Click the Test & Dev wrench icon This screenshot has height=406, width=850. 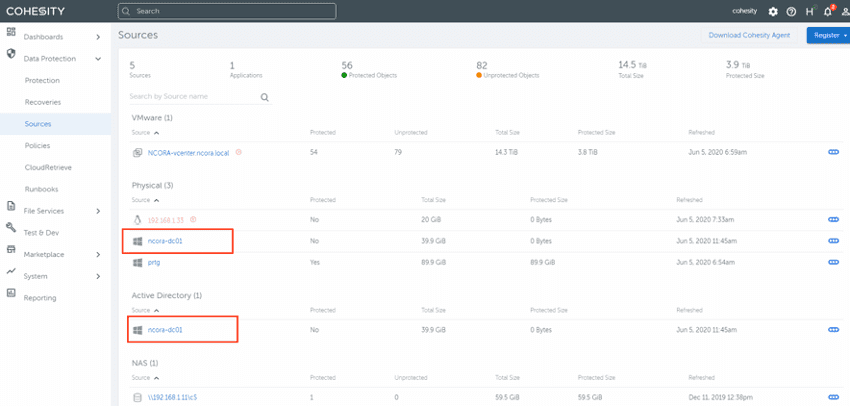coord(11,227)
